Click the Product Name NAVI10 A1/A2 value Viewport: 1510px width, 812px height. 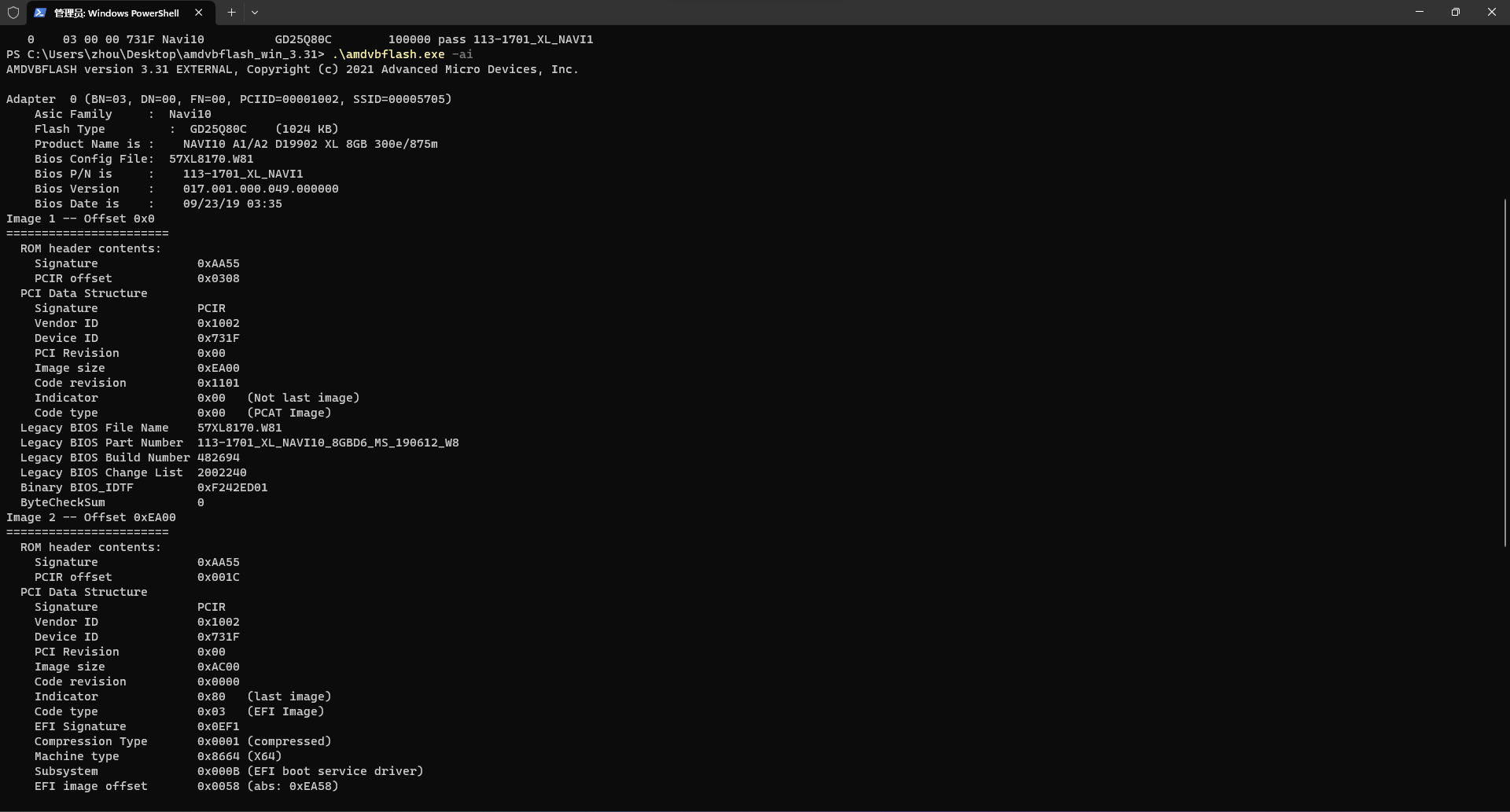point(310,144)
